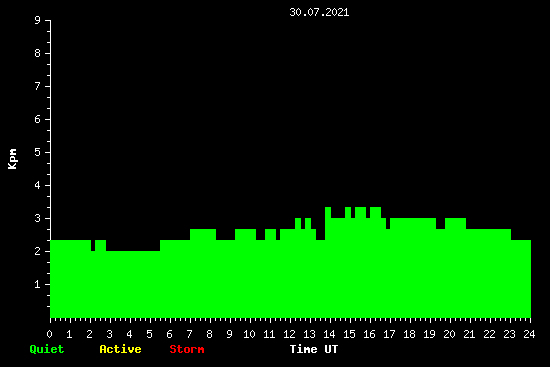Viewport: 550px width, 367px height.
Task: Click hour 6 on the time axis
Action: 169,334
